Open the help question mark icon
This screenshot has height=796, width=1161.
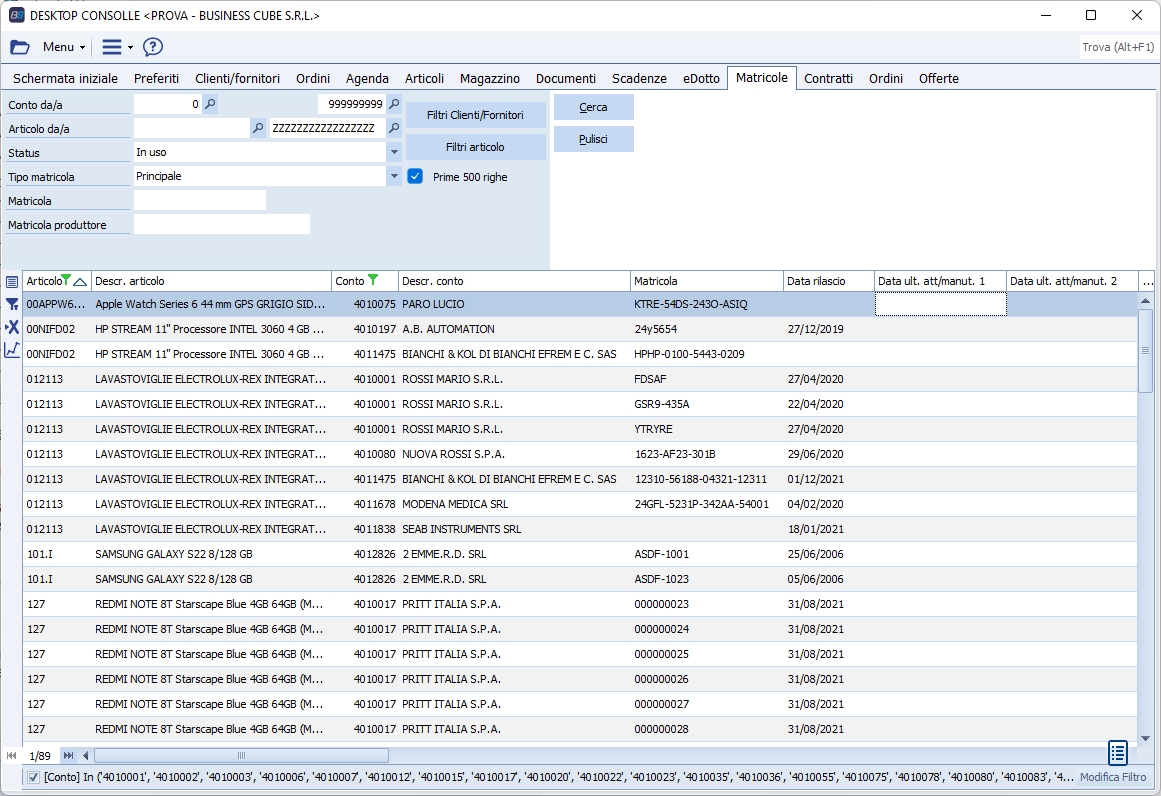153,47
